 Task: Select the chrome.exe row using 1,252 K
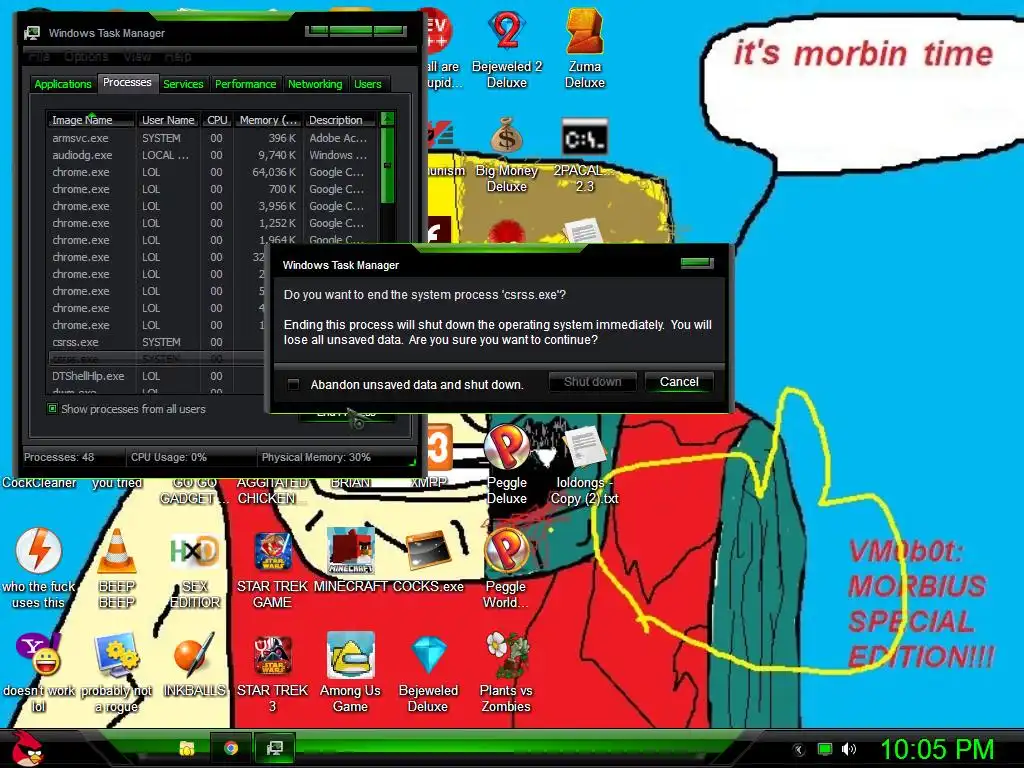click(212, 223)
